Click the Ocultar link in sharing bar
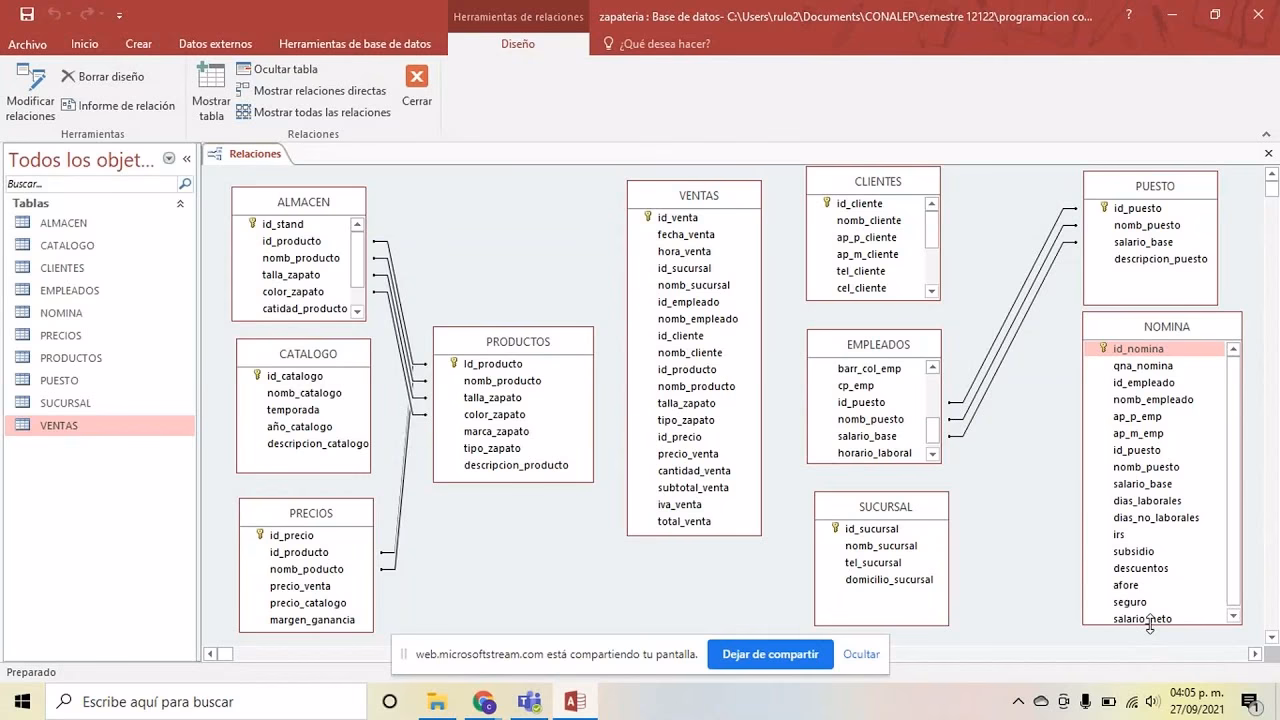This screenshot has width=1280, height=720. coord(861,654)
